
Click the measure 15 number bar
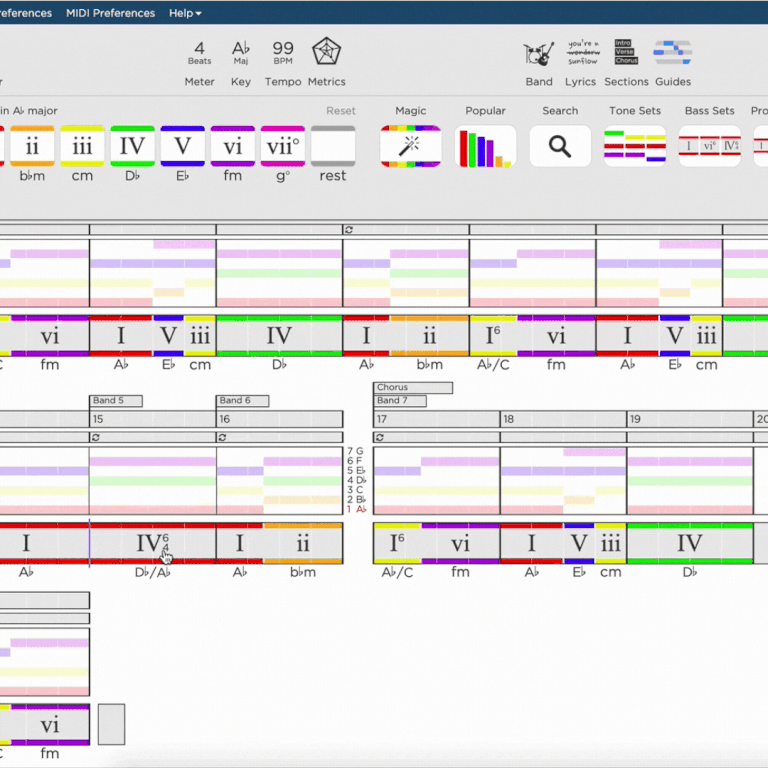pyautogui.click(x=152, y=419)
